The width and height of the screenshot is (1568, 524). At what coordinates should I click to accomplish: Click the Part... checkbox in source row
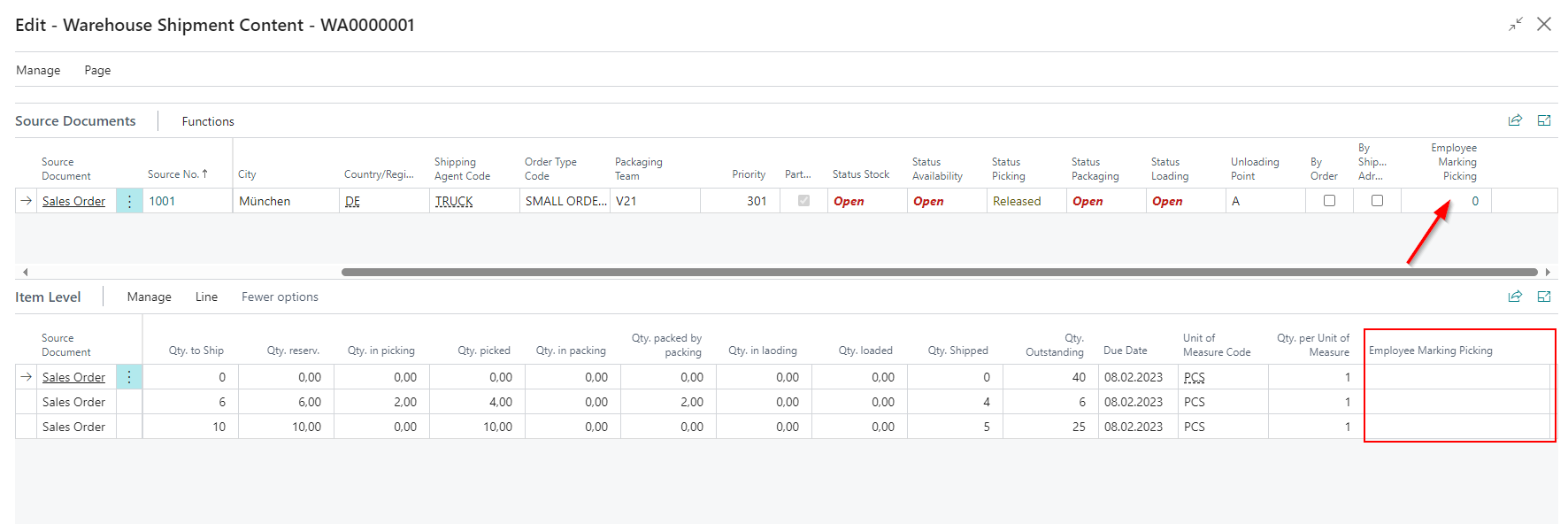[803, 201]
